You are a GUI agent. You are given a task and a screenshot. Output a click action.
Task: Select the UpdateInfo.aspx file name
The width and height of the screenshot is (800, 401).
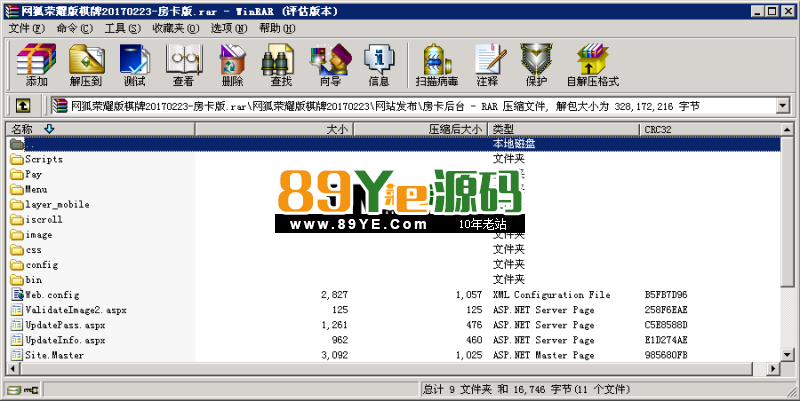tap(65, 340)
